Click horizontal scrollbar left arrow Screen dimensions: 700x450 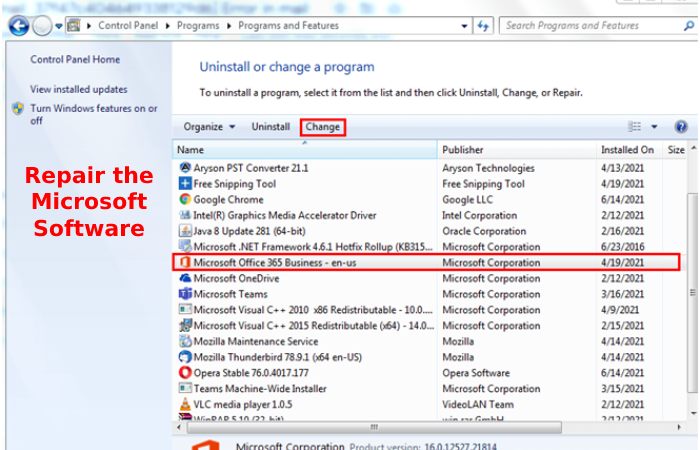pyautogui.click(x=179, y=427)
